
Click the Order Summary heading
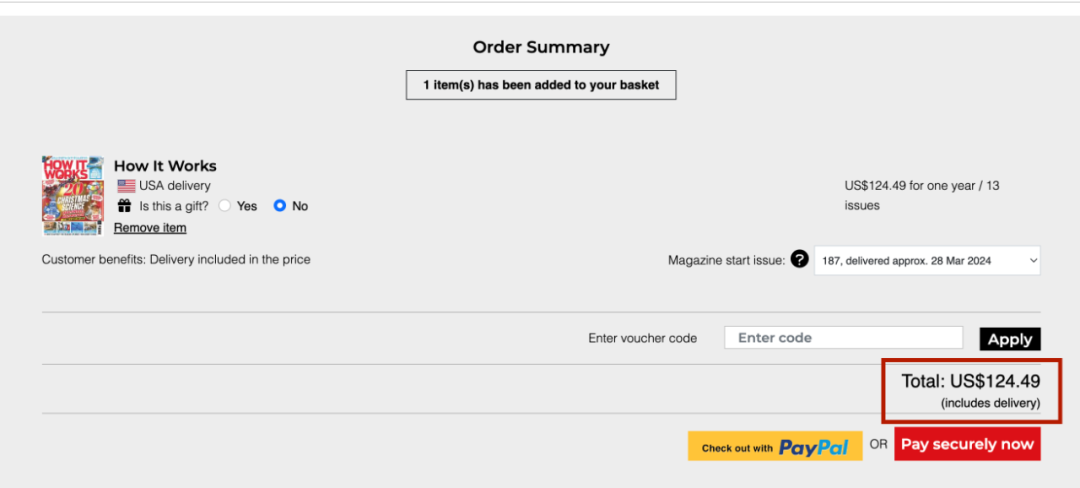[541, 47]
